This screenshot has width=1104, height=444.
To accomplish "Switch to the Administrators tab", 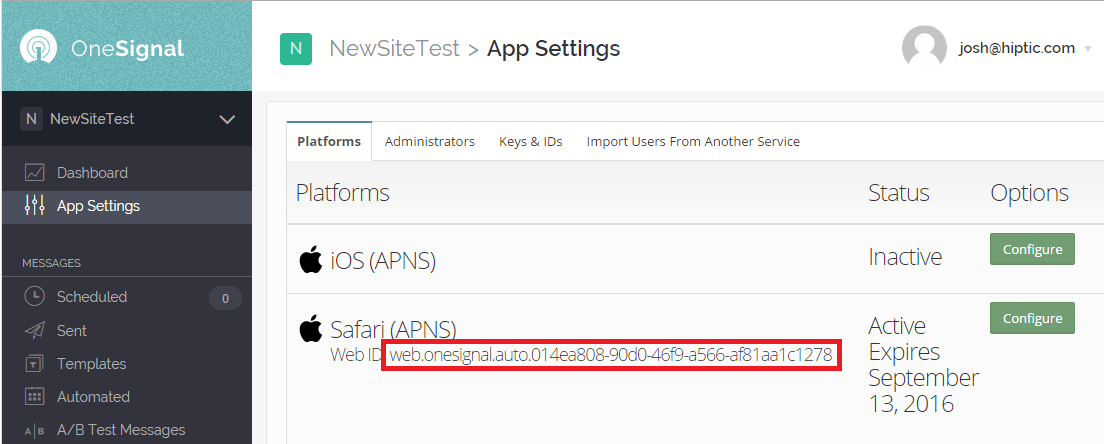I will click(429, 142).
